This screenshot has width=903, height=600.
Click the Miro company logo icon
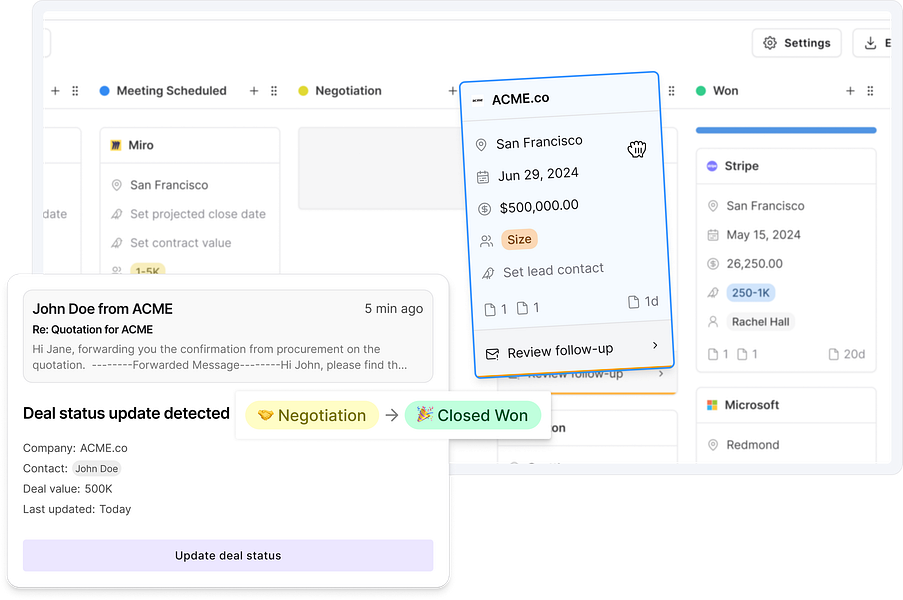point(116,145)
